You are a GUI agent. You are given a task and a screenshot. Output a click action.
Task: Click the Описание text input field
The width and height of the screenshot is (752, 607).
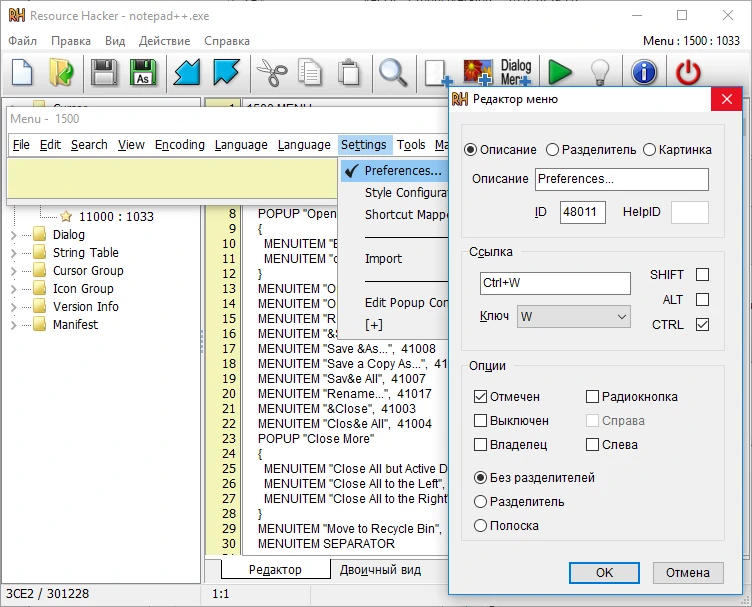[x=621, y=179]
